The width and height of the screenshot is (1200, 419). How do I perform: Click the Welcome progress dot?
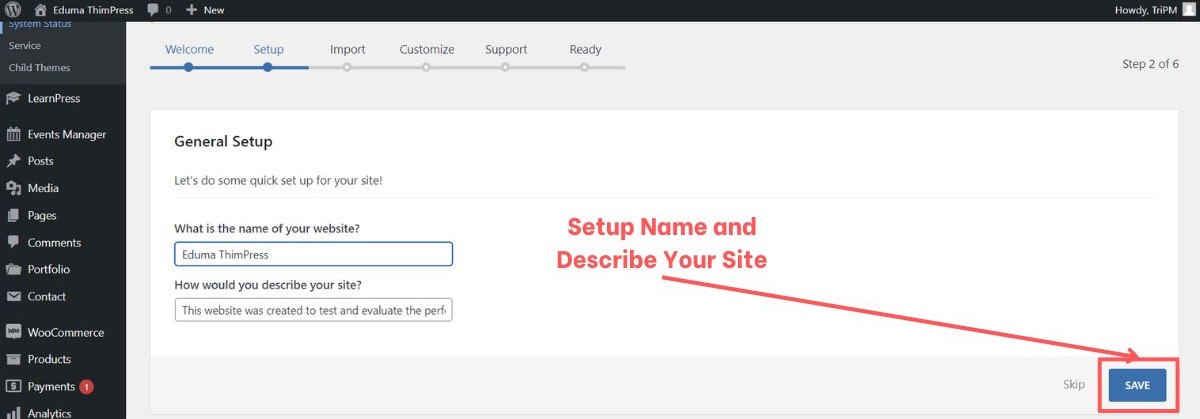tap(188, 68)
